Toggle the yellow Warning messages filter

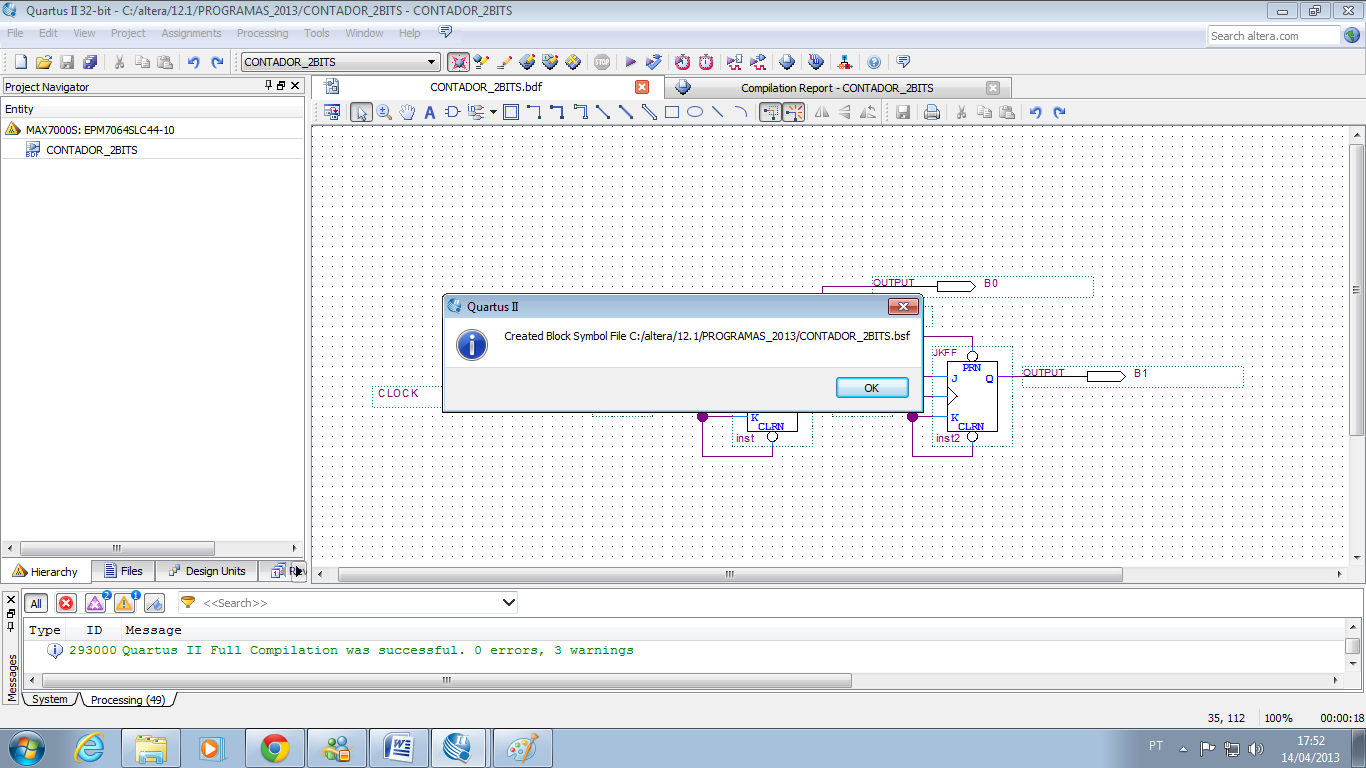coord(124,603)
